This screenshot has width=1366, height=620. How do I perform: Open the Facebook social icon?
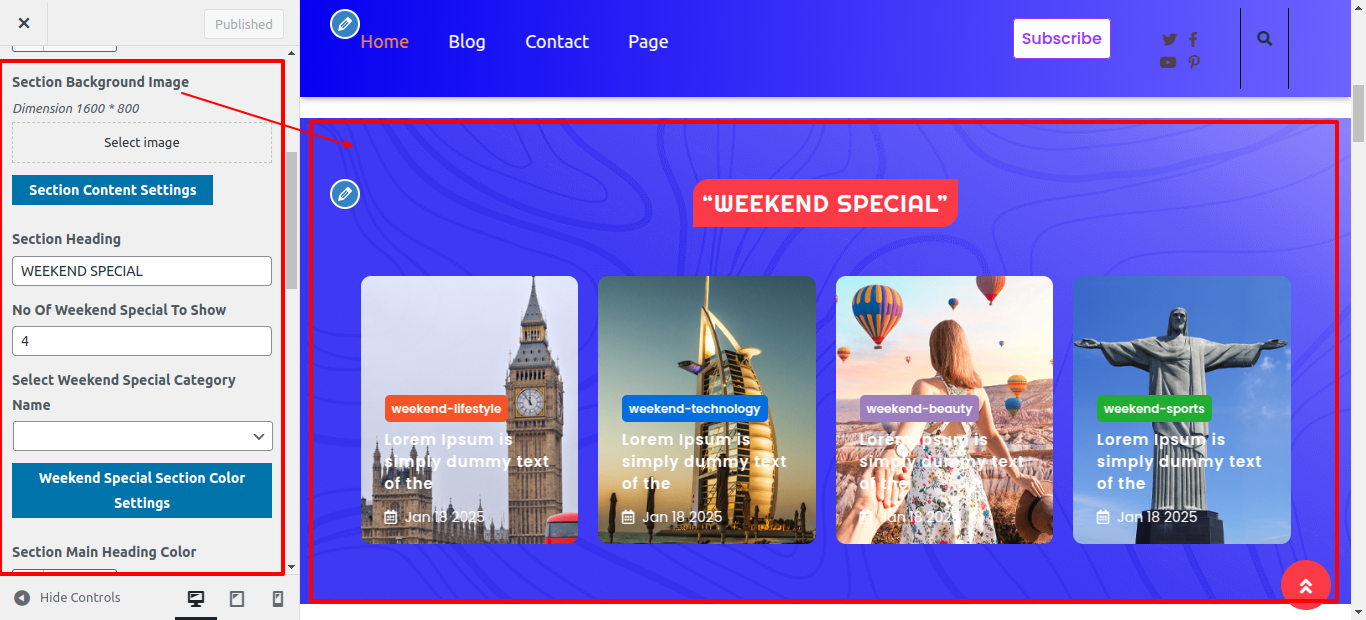tap(1193, 40)
